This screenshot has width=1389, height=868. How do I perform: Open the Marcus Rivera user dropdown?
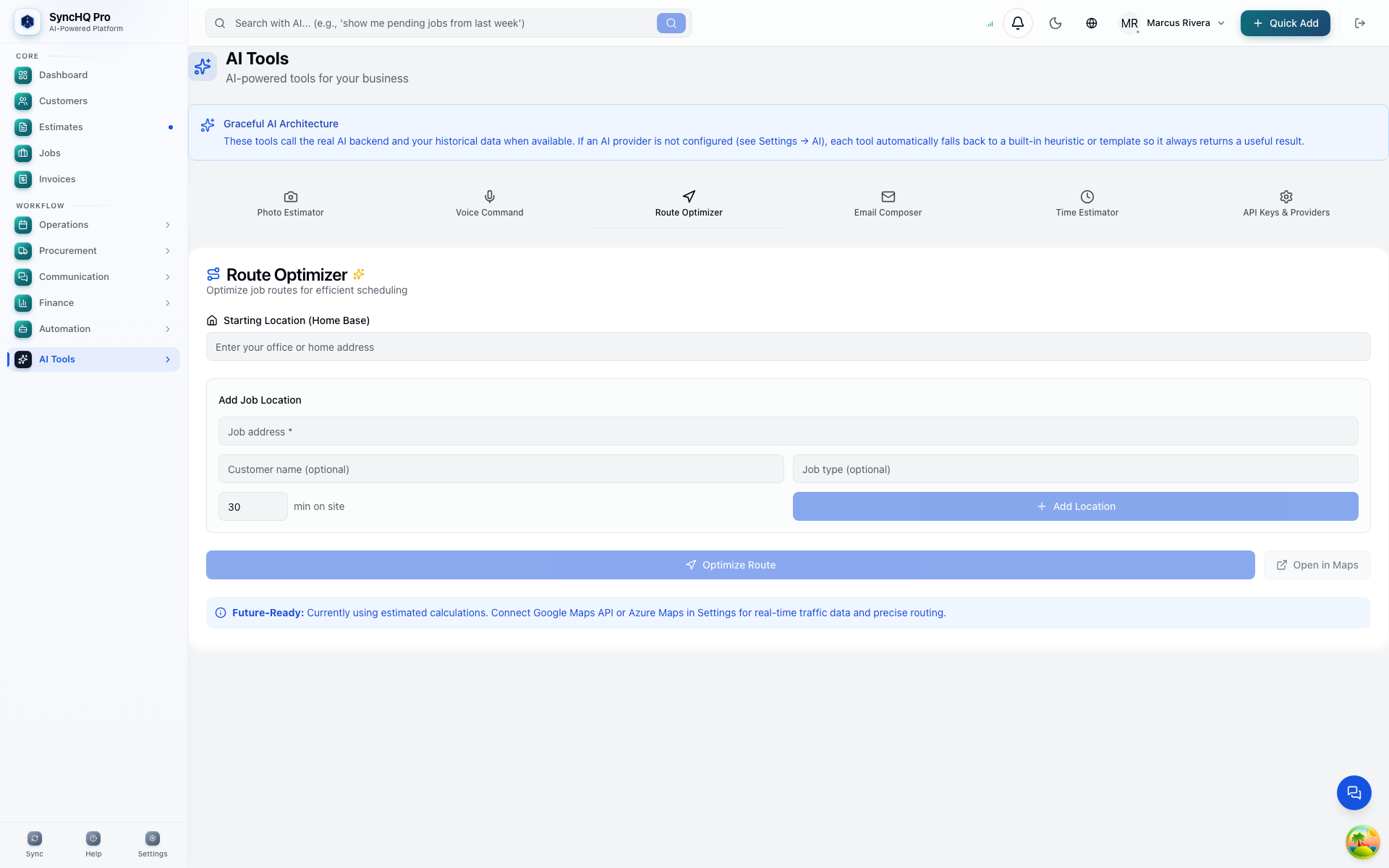pos(1172,23)
